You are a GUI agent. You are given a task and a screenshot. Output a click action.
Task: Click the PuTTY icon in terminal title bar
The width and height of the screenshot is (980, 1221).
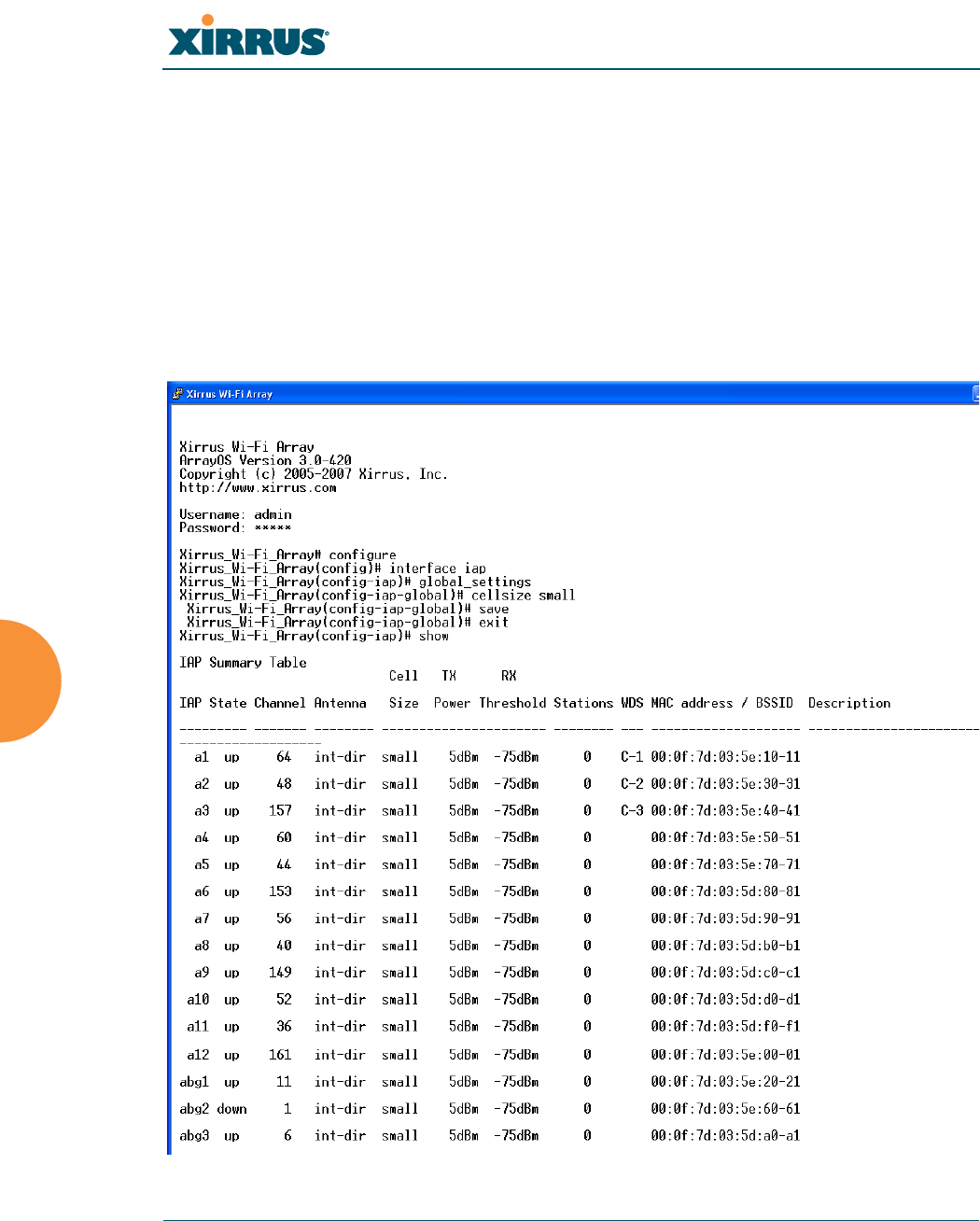point(176,394)
